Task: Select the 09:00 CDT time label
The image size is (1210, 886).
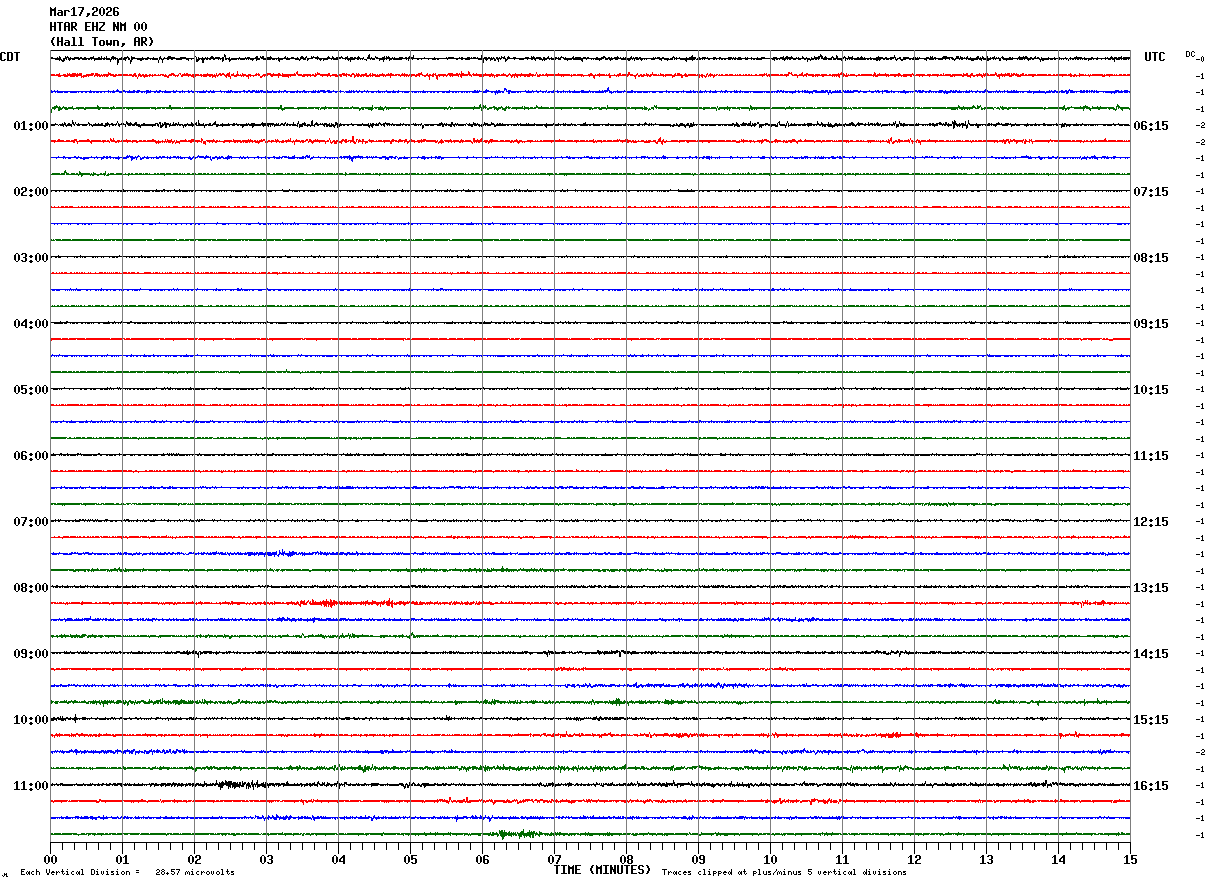Action: pyautogui.click(x=31, y=654)
